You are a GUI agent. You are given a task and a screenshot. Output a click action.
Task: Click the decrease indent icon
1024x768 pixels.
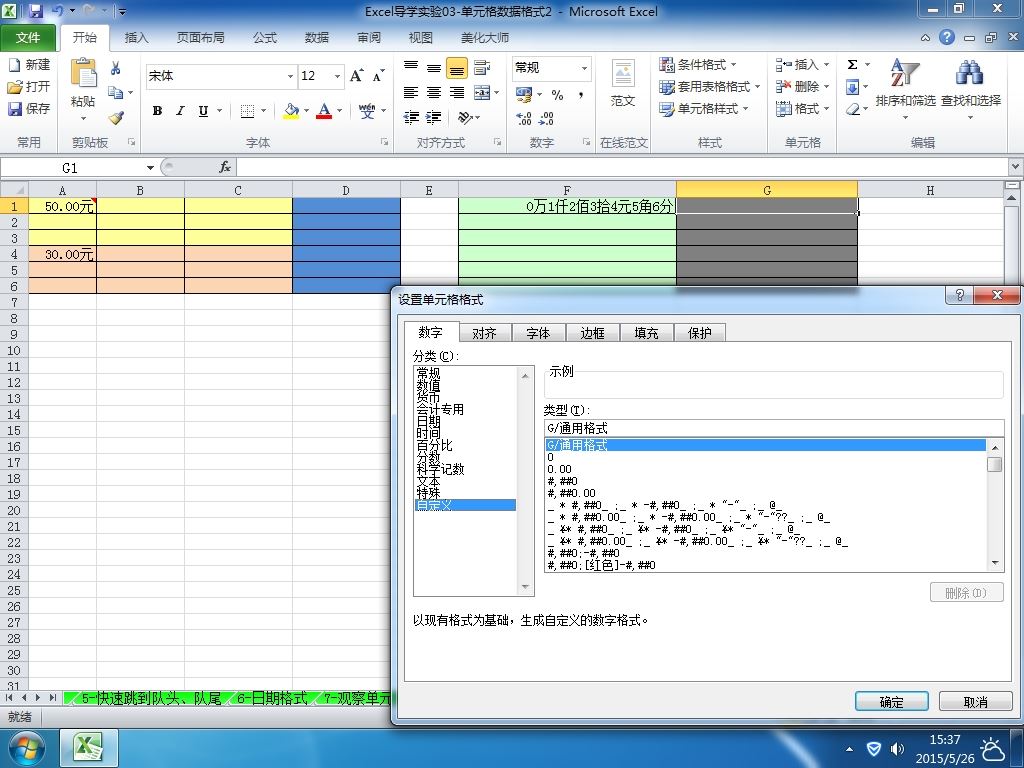pyautogui.click(x=411, y=118)
